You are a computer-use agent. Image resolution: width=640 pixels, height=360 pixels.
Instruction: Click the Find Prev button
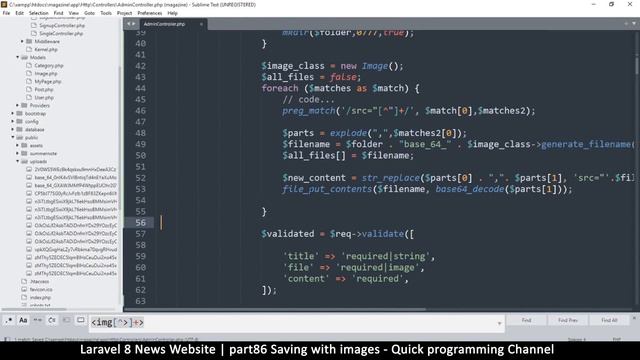568,320
